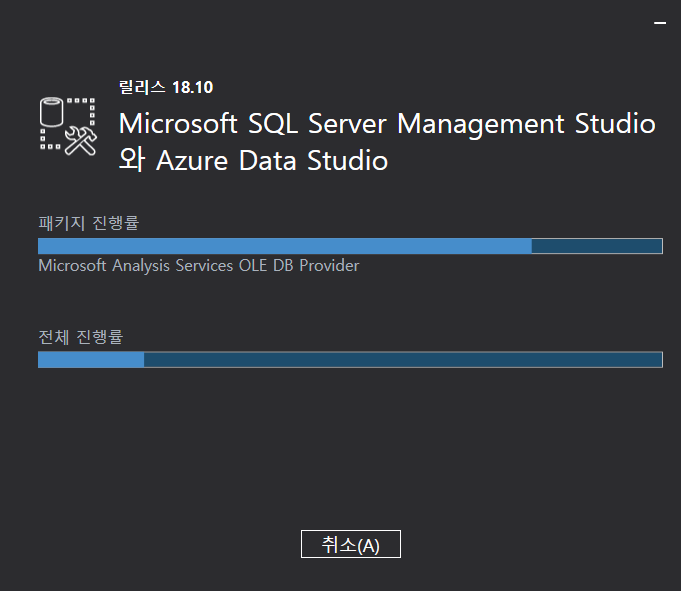Click the 패키지 진행률 progress bar
The width and height of the screenshot is (681, 591).
350,246
